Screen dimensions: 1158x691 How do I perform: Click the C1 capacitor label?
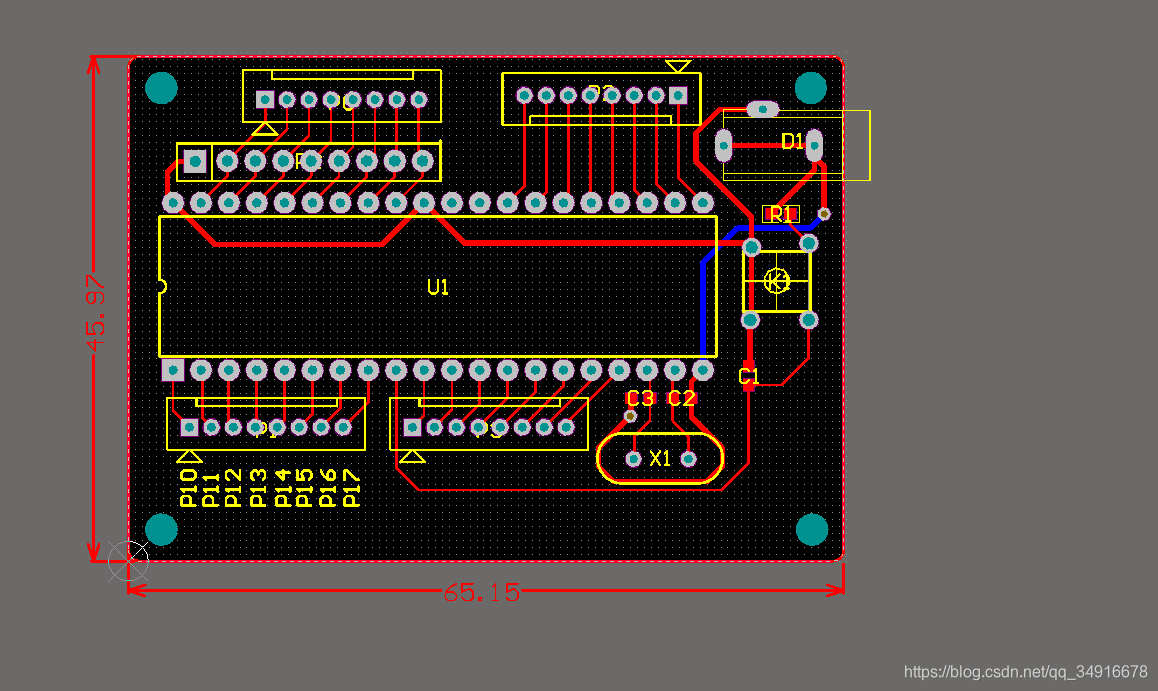pos(748,377)
